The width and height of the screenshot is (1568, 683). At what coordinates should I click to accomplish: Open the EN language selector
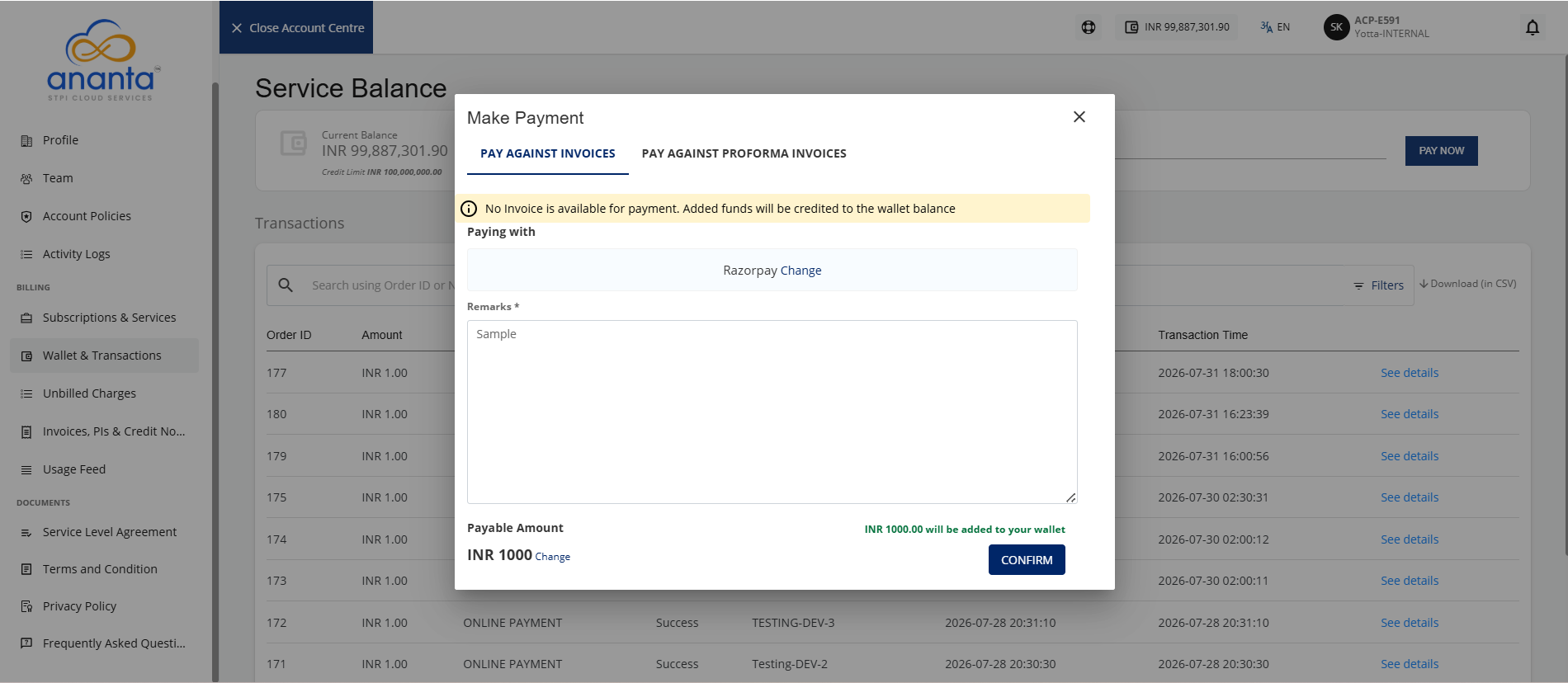pos(1275,27)
